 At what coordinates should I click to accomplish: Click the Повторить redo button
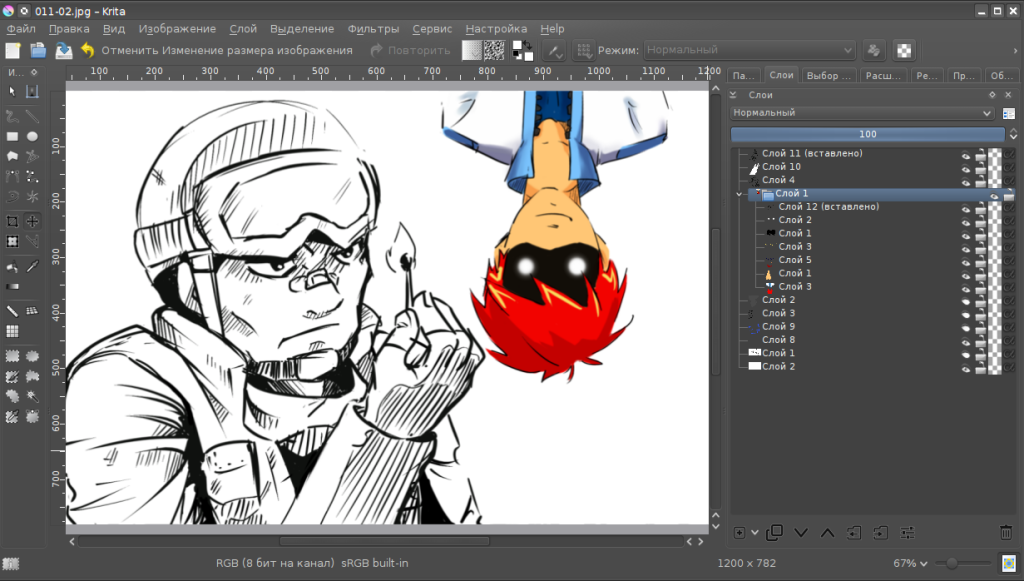click(410, 50)
